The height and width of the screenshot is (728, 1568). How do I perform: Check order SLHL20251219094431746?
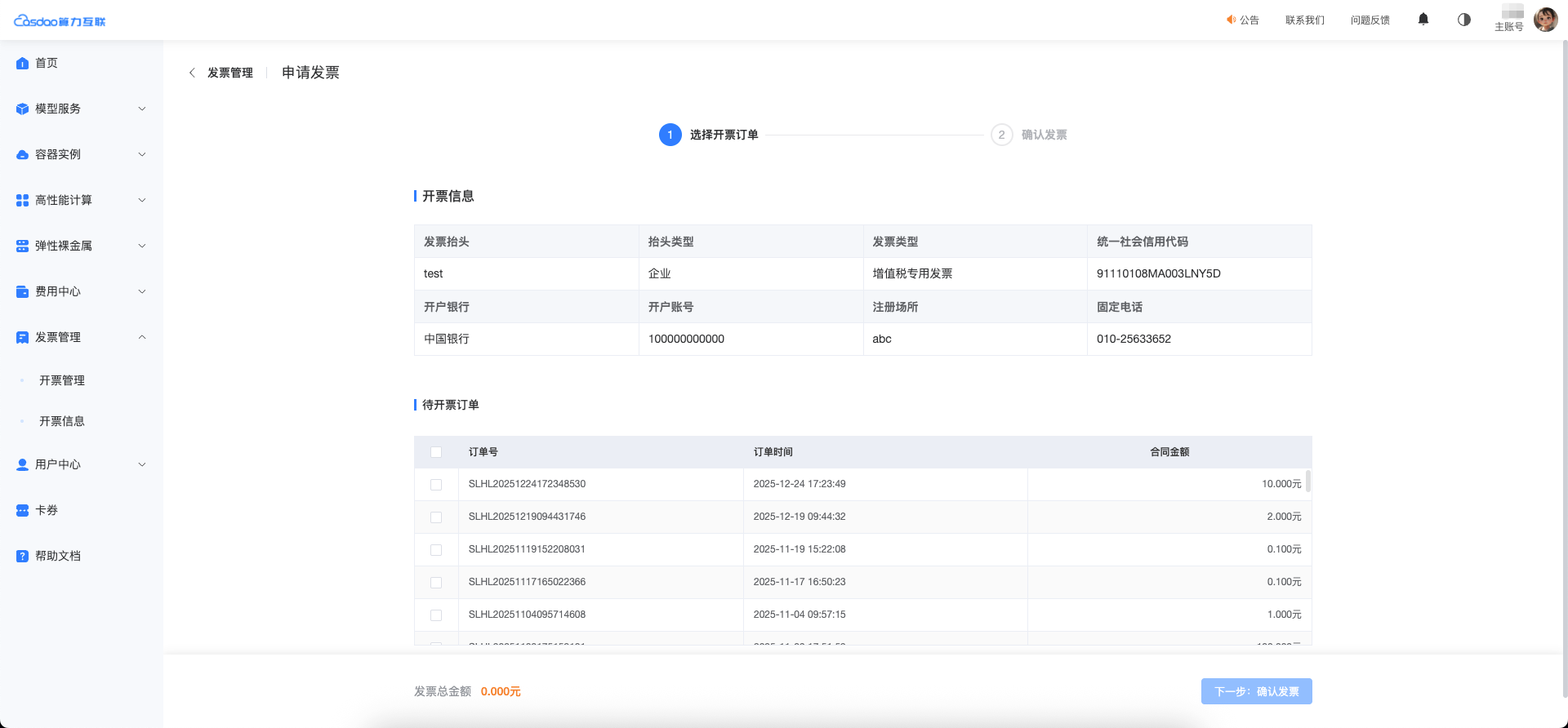436,517
